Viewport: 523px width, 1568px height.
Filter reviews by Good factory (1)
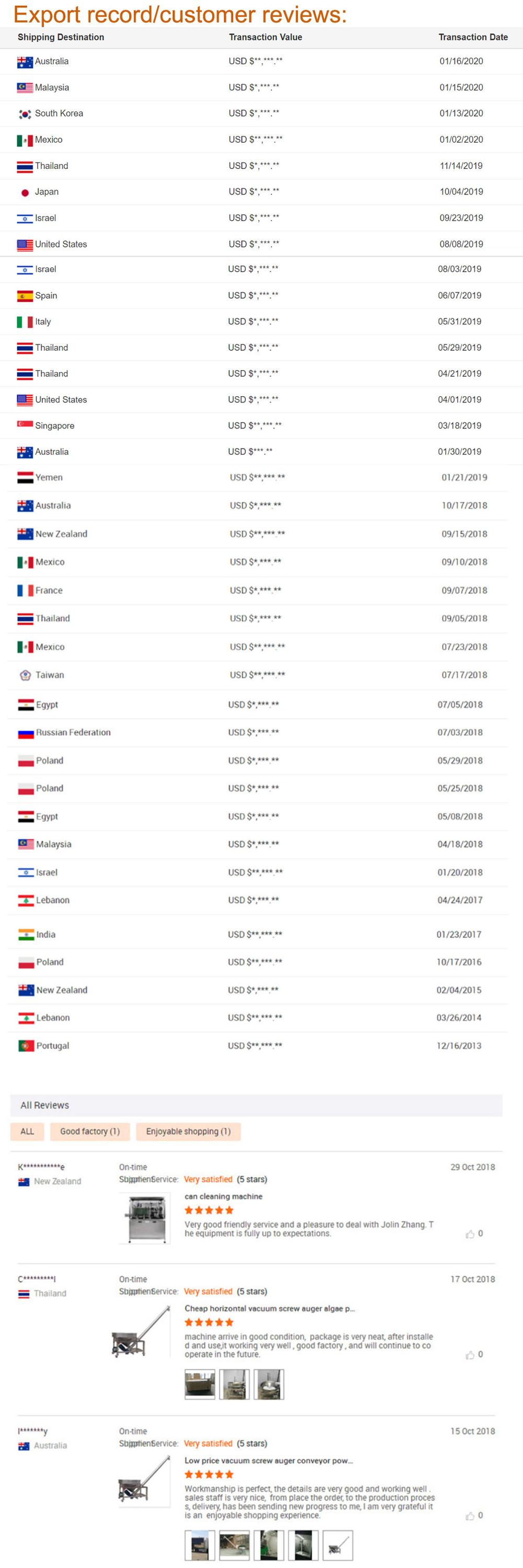[89, 1132]
